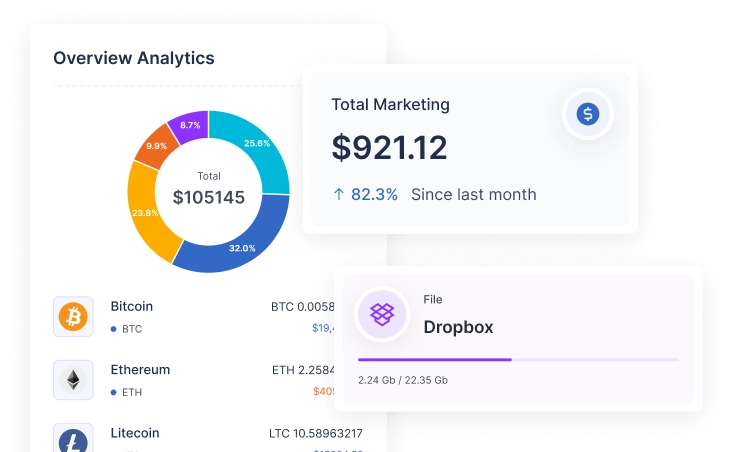733x452 pixels.
Task: Select the 9.9% orange donut segment
Action: pyautogui.click(x=155, y=146)
